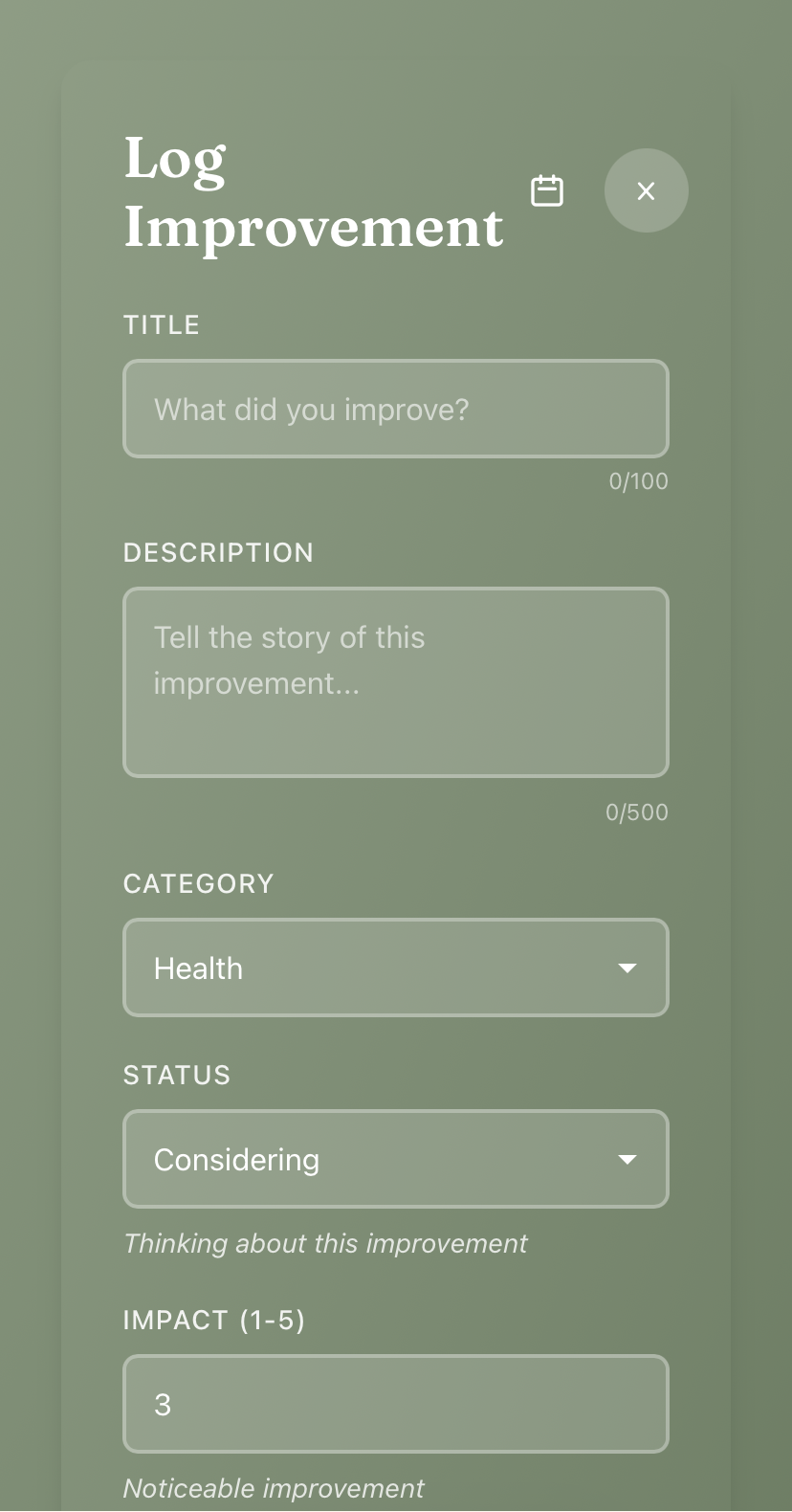Viewport: 792px width, 1512px height.
Task: Open the Status dropdown showing Considering
Action: click(x=396, y=1159)
